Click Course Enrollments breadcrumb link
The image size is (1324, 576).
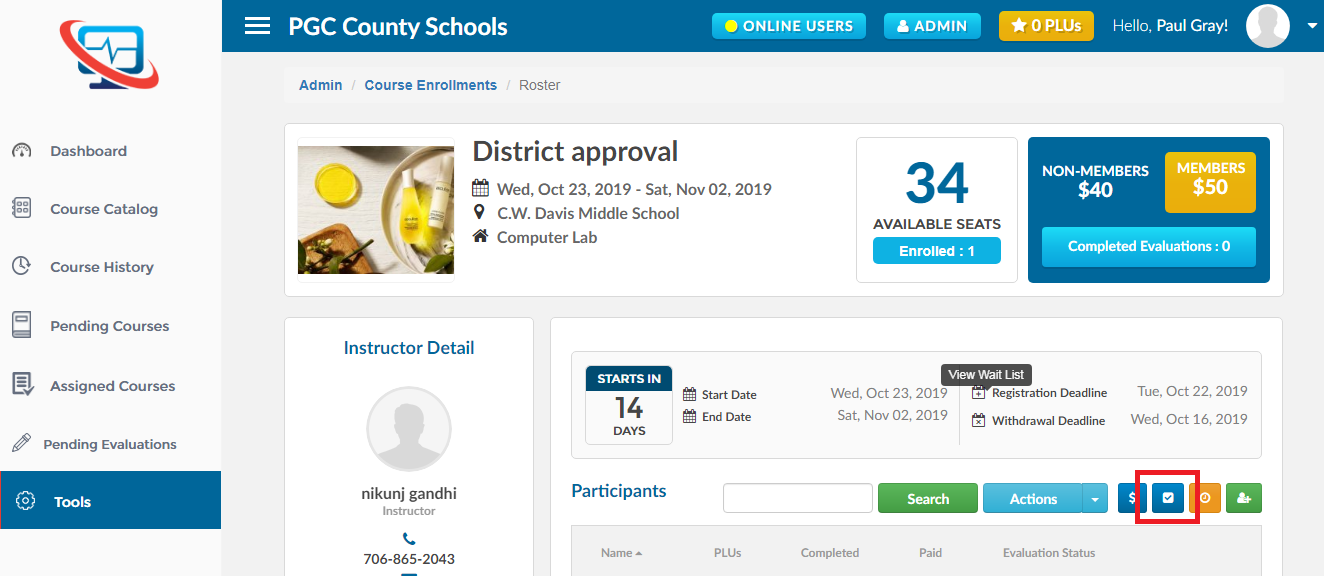pos(430,85)
